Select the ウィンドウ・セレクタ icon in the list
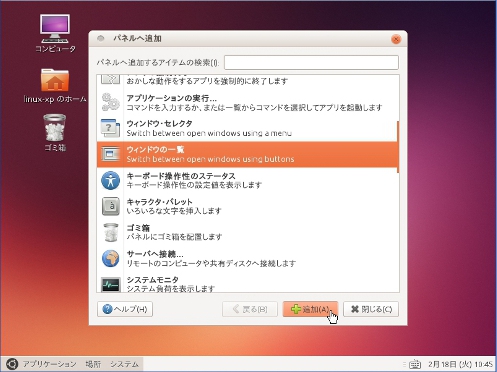 pos(110,128)
